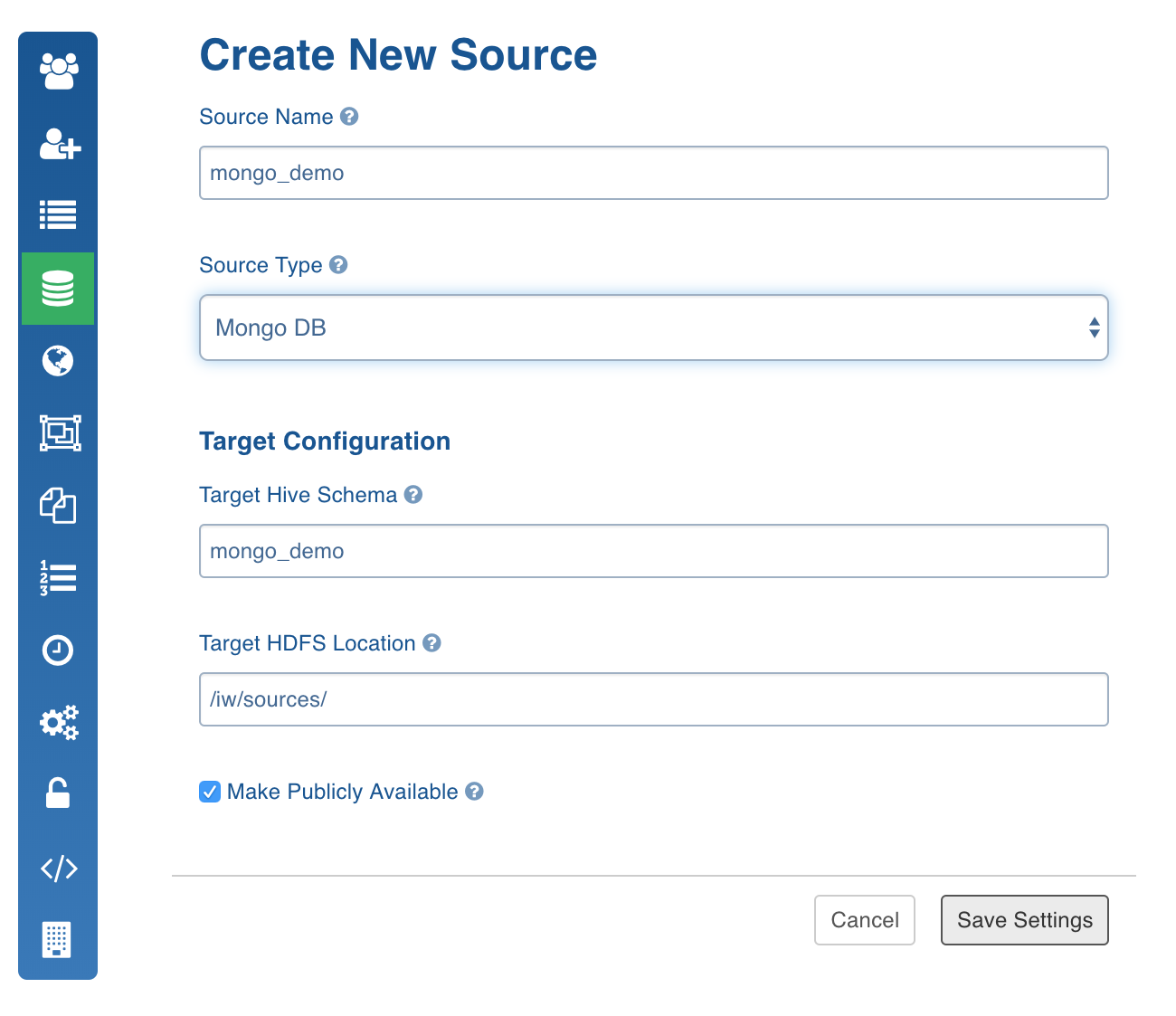This screenshot has width=1176, height=1016.
Task: Click the Save Settings button
Action: (x=1025, y=920)
